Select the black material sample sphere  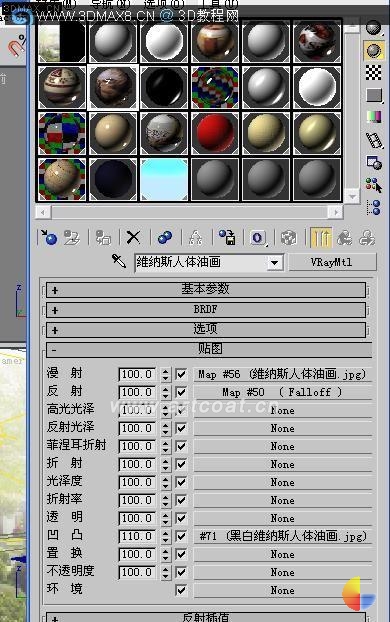[x=164, y=87]
